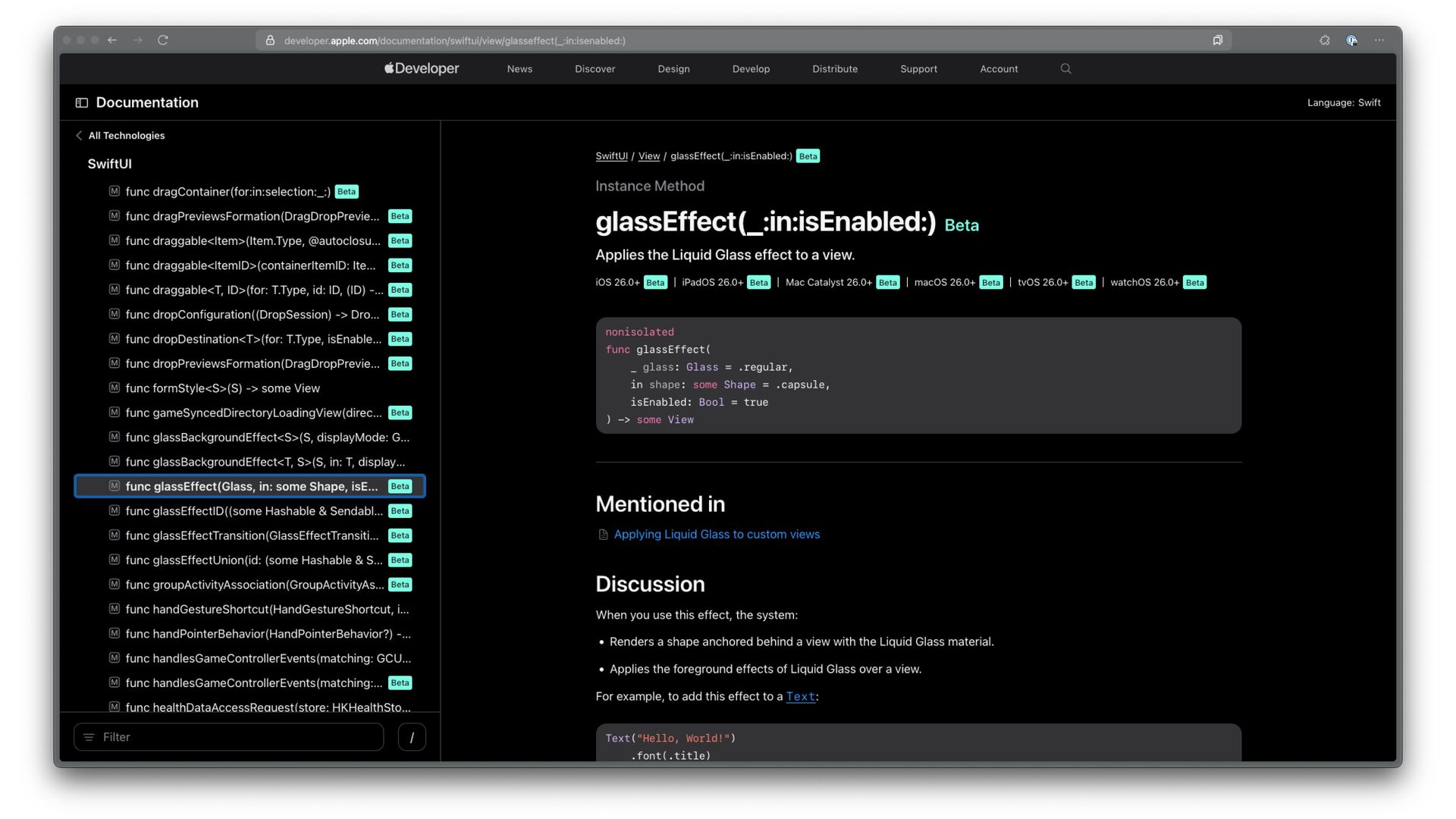This screenshot has height=819, width=1456.
Task: Select func glassEffectUnion row
Action: (249, 560)
